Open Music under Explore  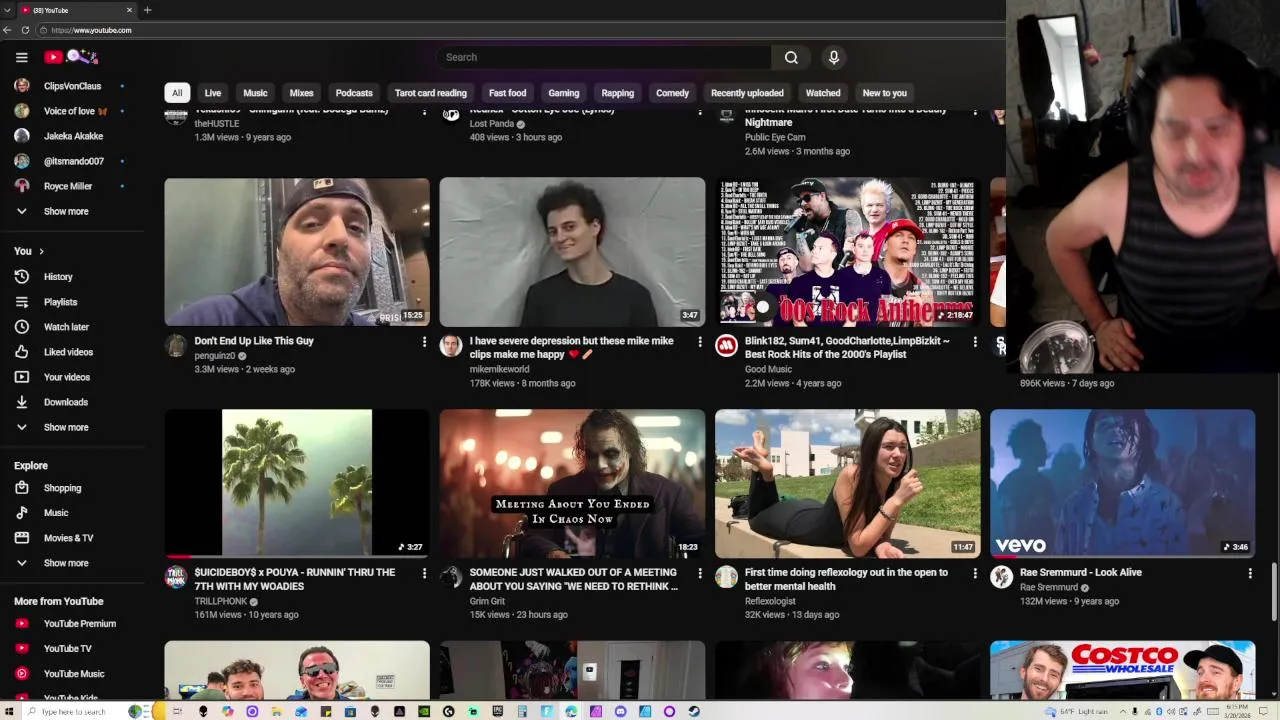pyautogui.click(x=56, y=513)
